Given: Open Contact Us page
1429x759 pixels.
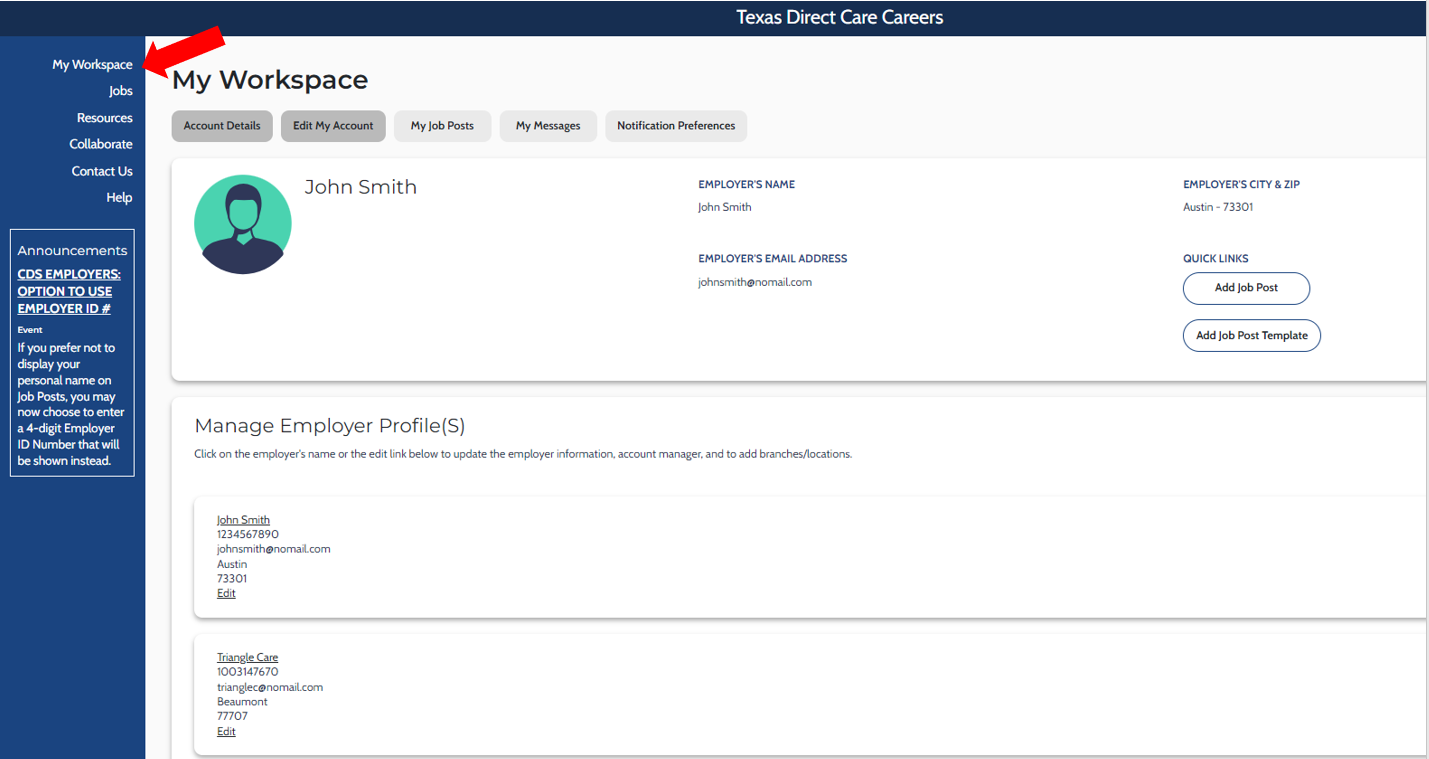Looking at the screenshot, I should click(101, 171).
